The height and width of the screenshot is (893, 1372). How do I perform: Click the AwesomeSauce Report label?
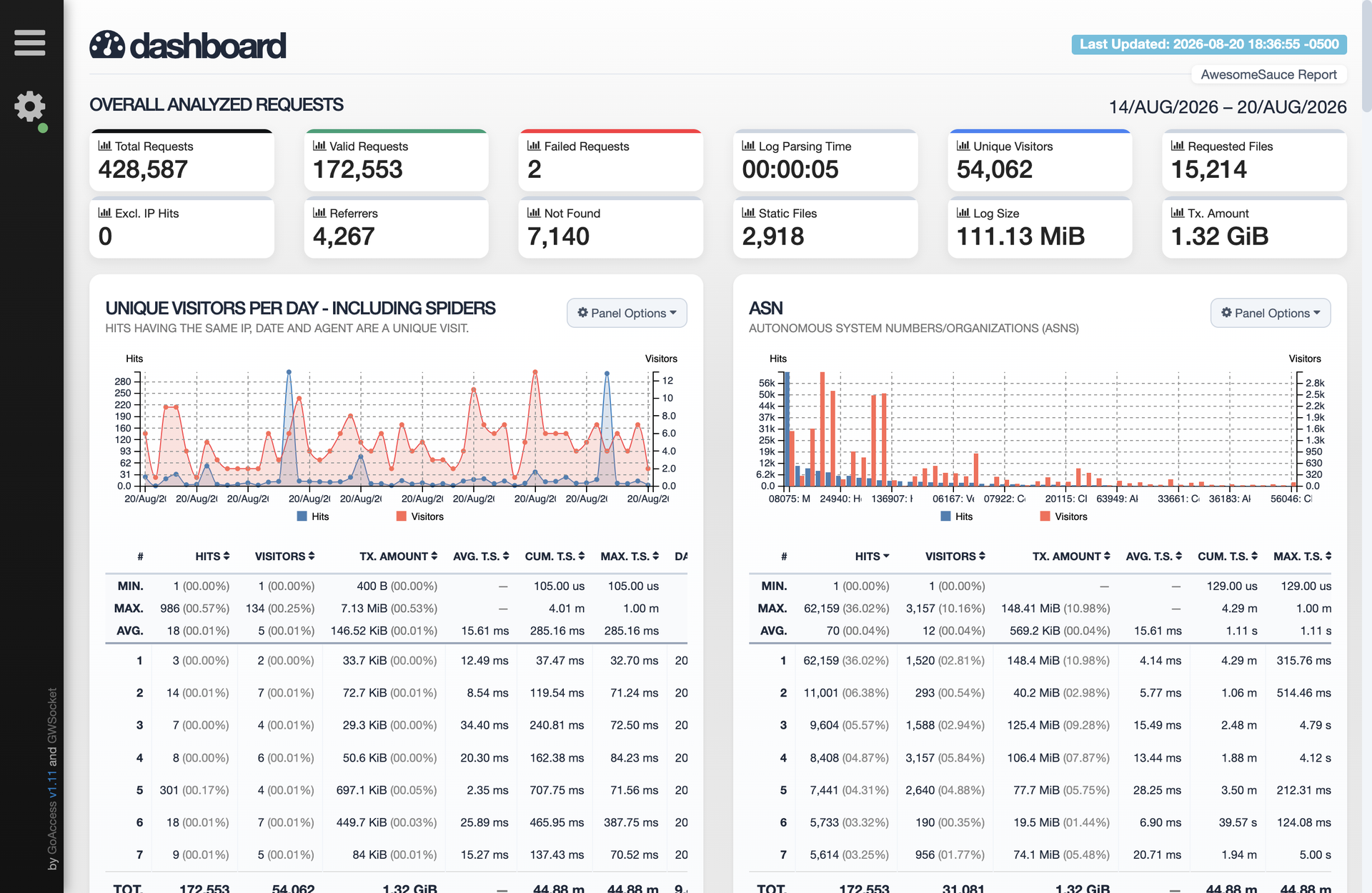(x=1268, y=74)
